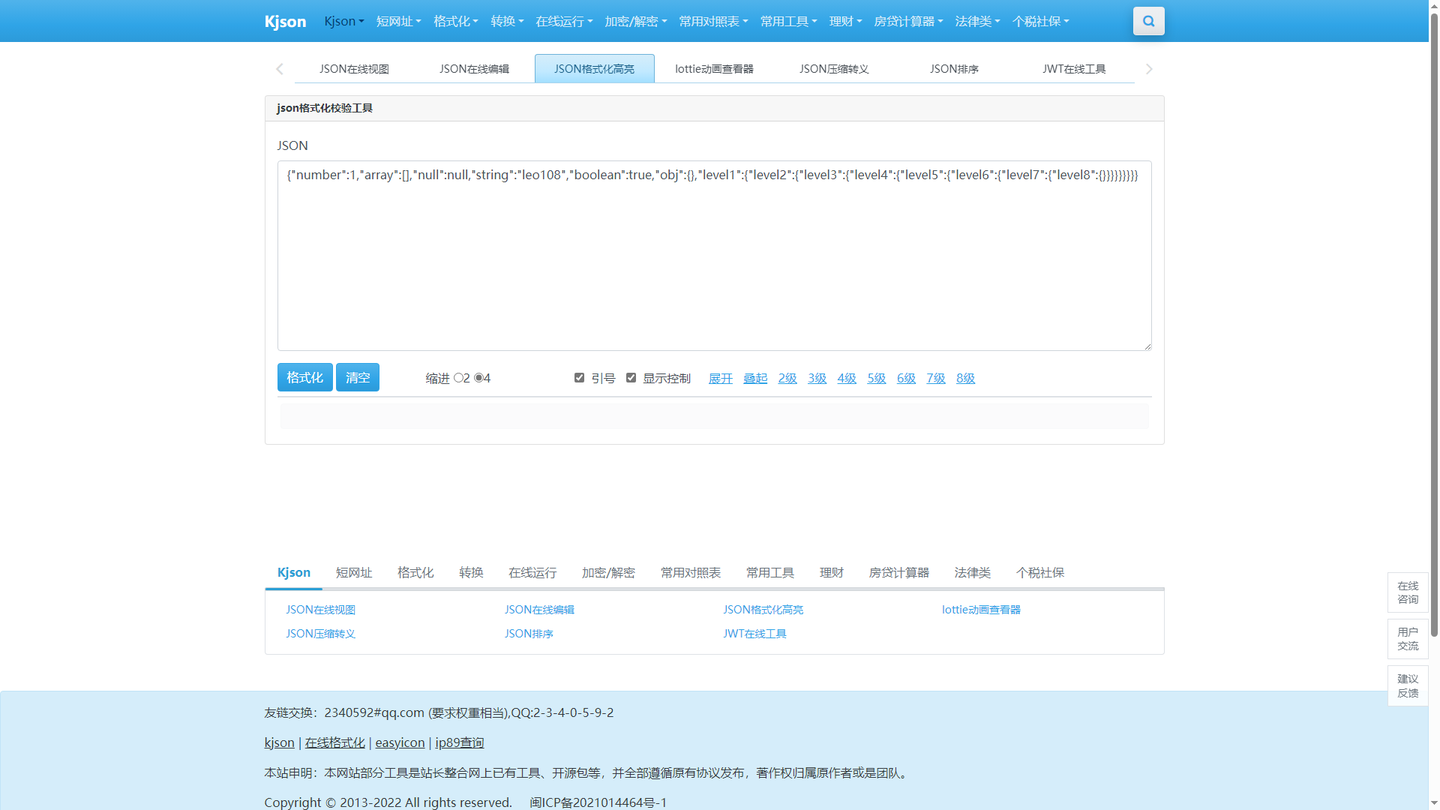The width and height of the screenshot is (1440, 810).
Task: Switch to the JSON在线视图 tab
Action: [x=354, y=69]
